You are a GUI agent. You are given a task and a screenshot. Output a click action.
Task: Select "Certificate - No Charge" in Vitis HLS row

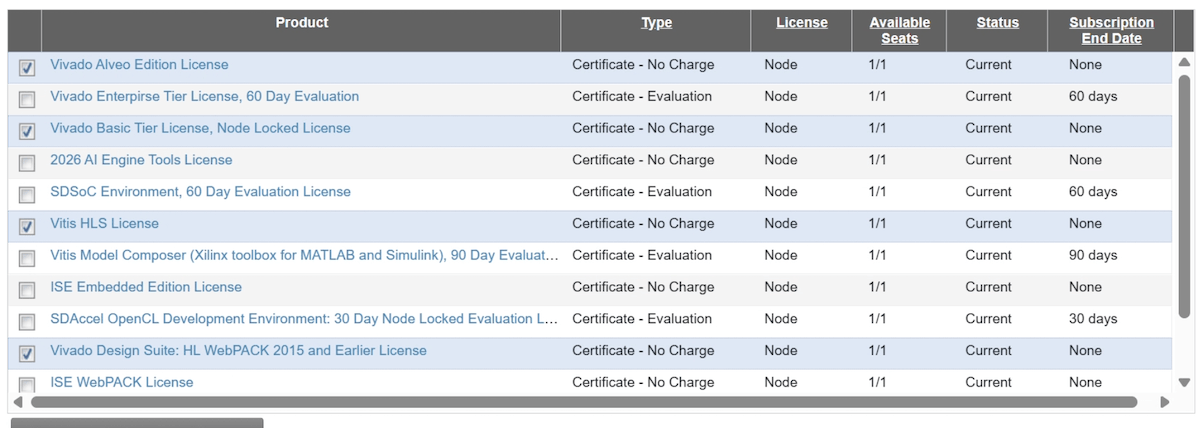pos(643,223)
